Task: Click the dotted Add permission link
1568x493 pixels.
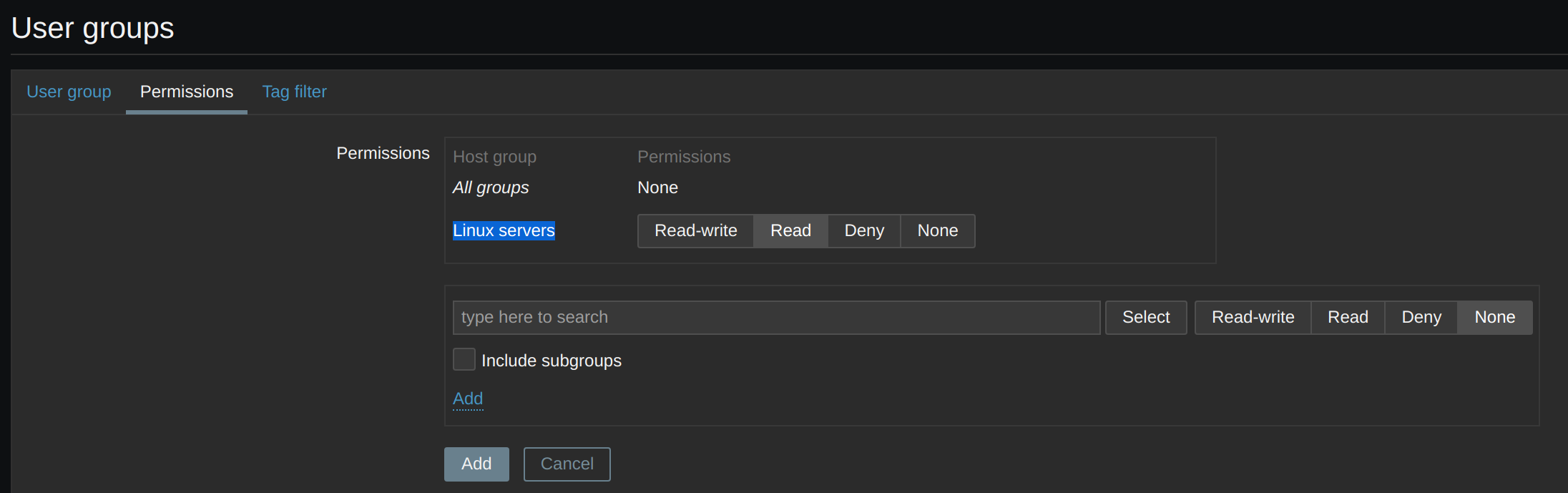Action: [x=468, y=399]
